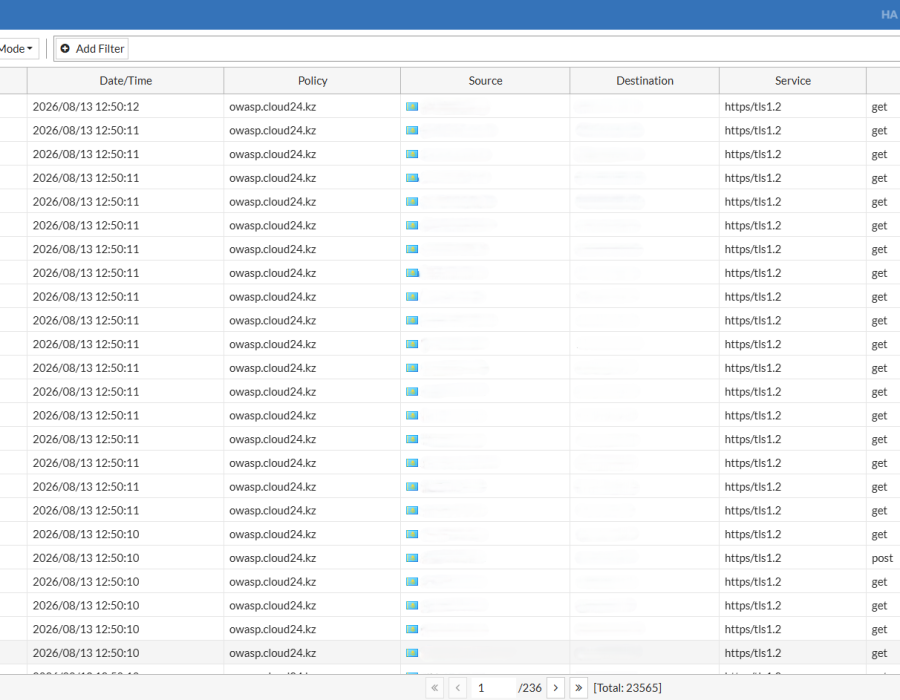This screenshot has width=900, height=700.
Task: Open the Mode dropdown
Action: click(x=17, y=49)
